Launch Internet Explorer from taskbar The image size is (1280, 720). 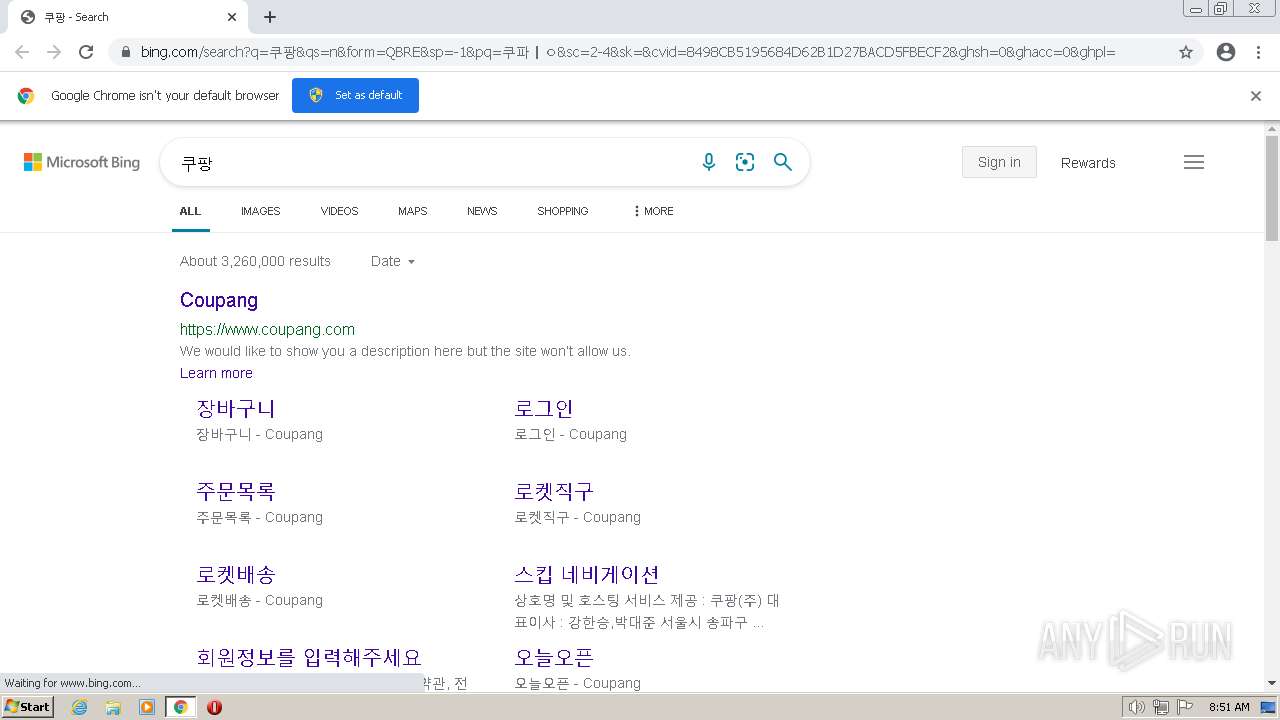click(x=80, y=707)
